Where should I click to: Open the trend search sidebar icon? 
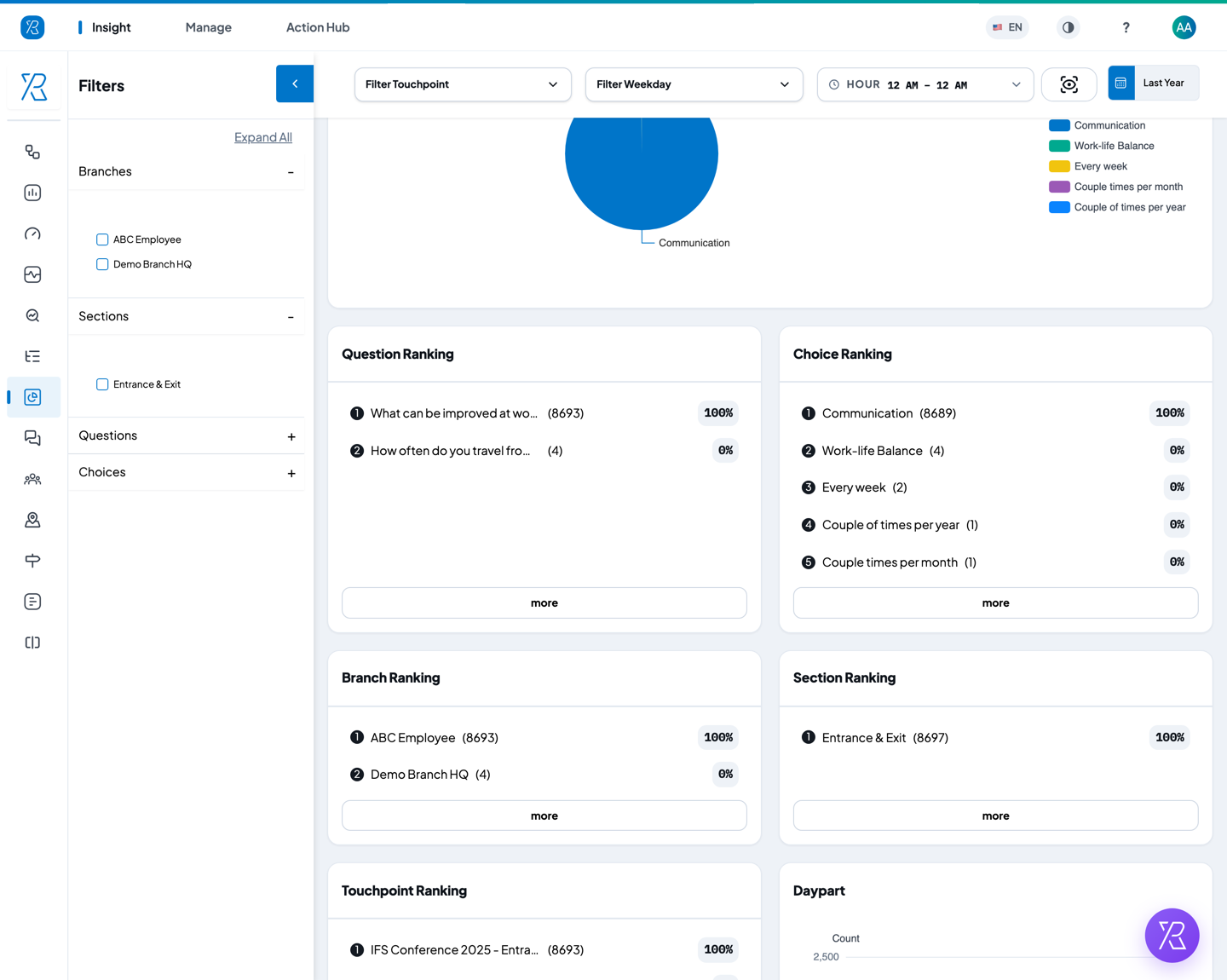pos(32,315)
